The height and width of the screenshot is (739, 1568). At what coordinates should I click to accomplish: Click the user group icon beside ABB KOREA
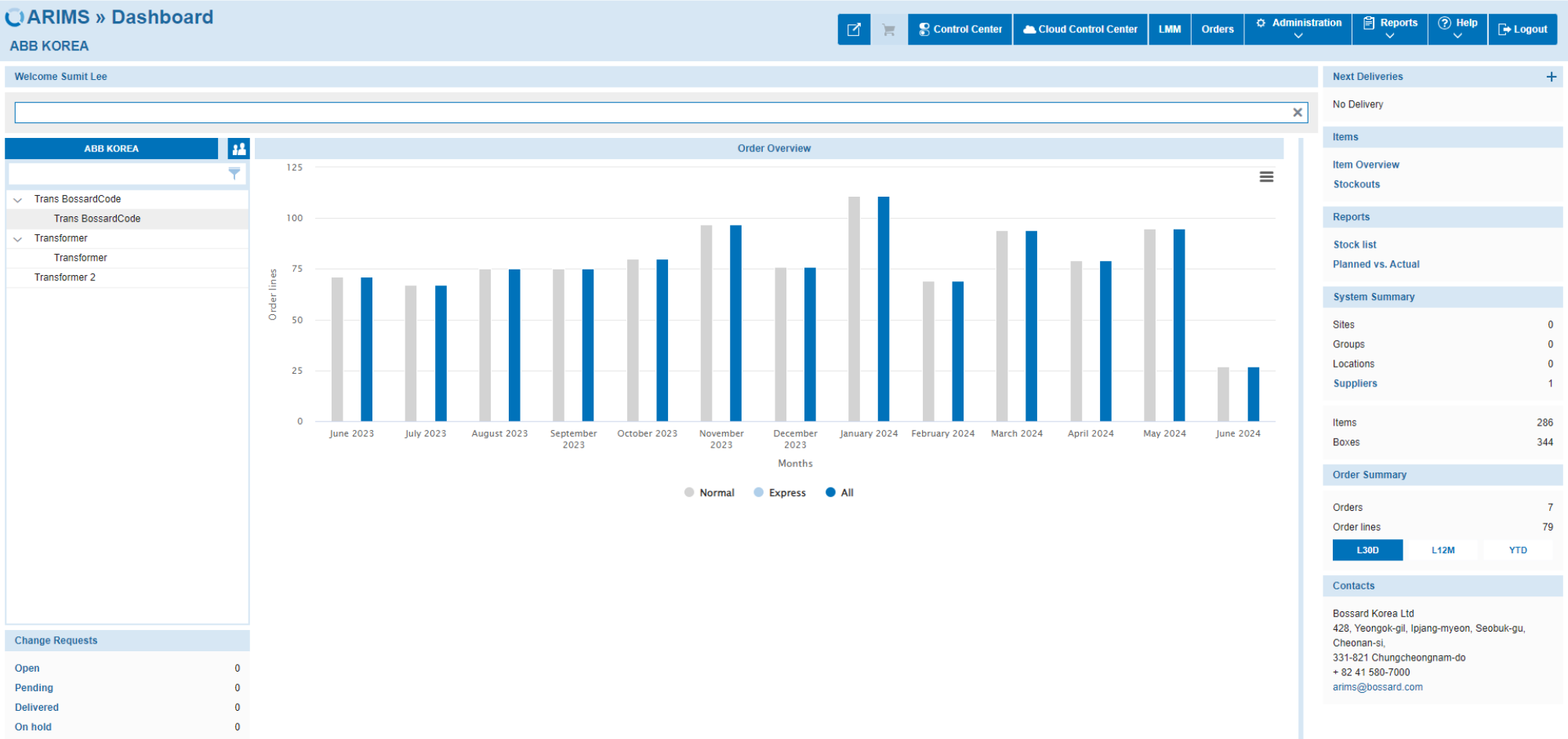pyautogui.click(x=238, y=149)
